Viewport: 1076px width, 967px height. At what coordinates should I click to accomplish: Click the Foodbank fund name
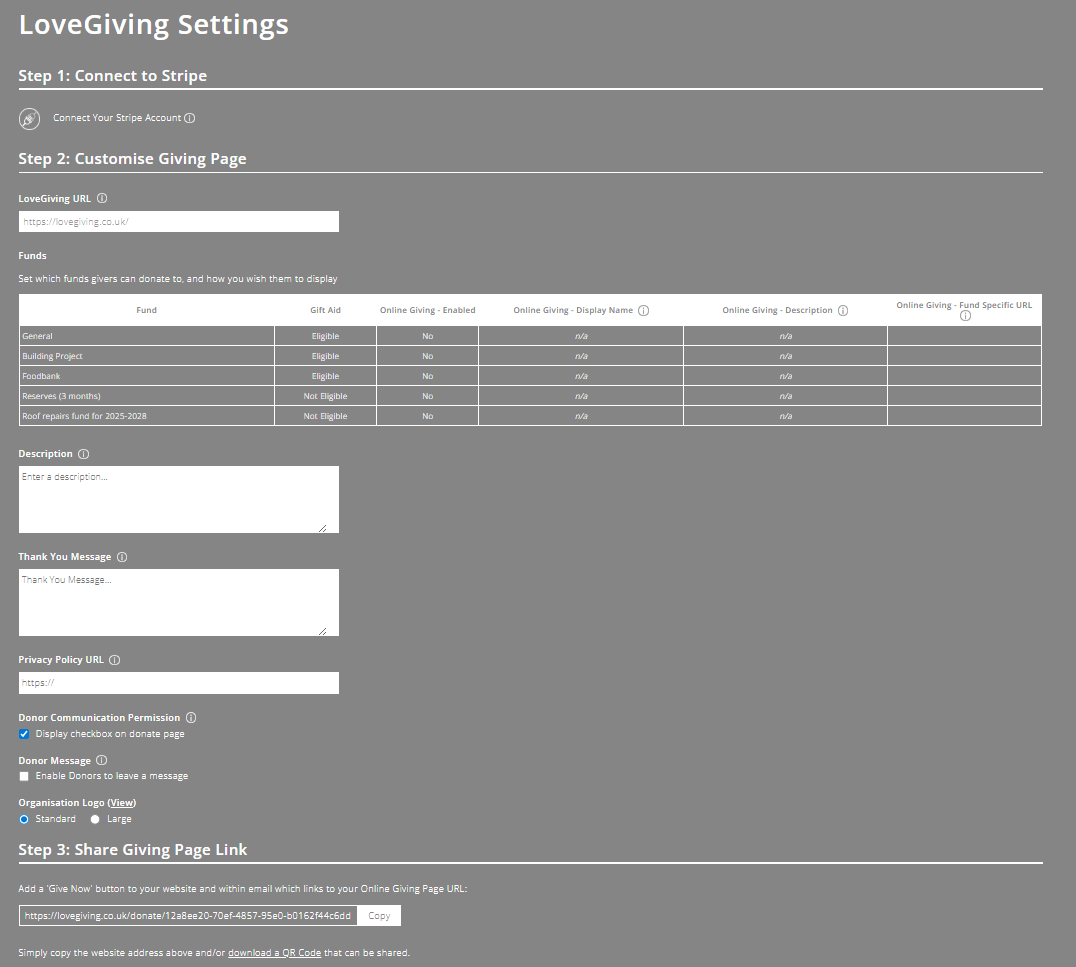[x=41, y=376]
